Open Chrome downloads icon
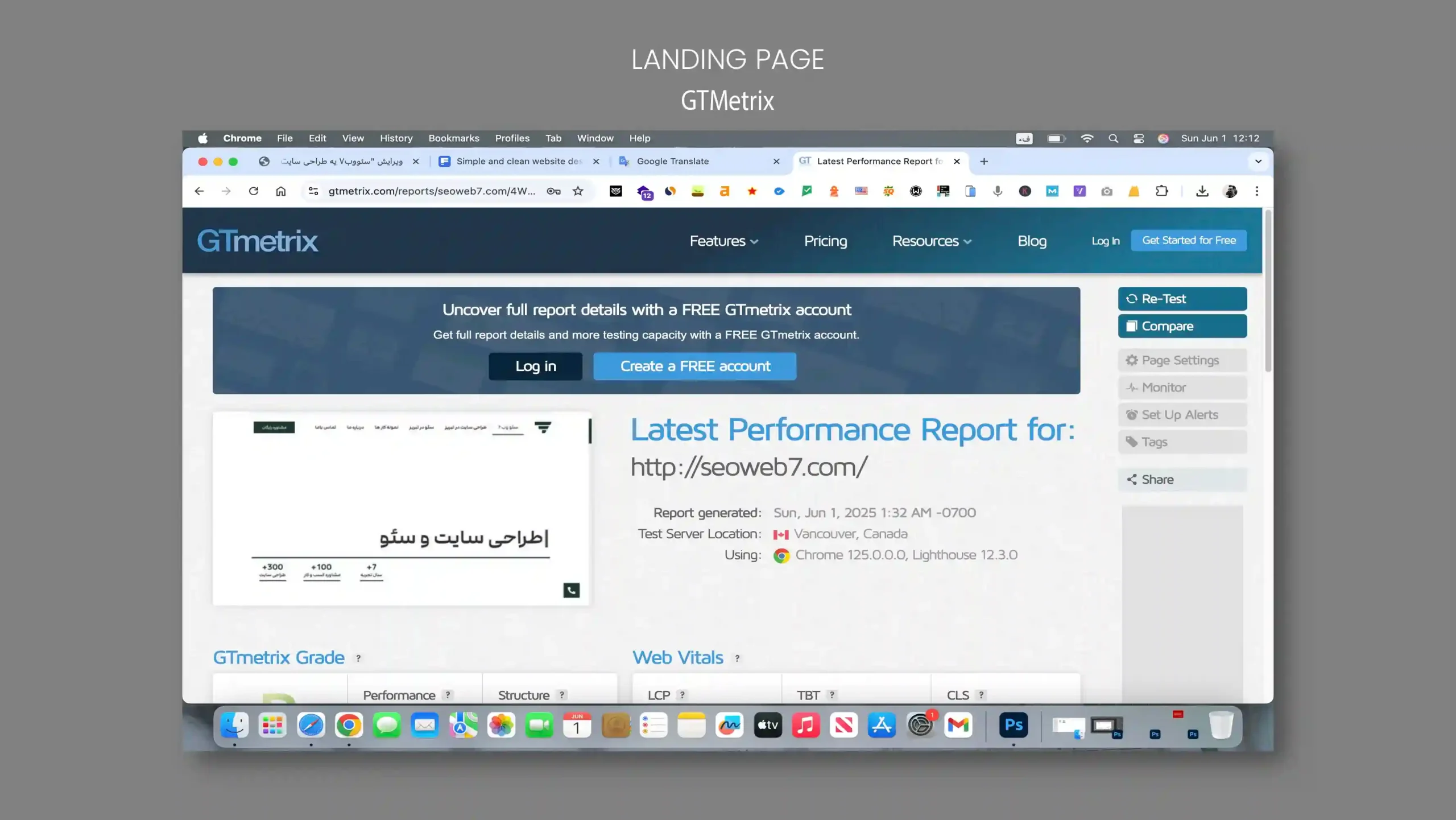 coord(1202,191)
